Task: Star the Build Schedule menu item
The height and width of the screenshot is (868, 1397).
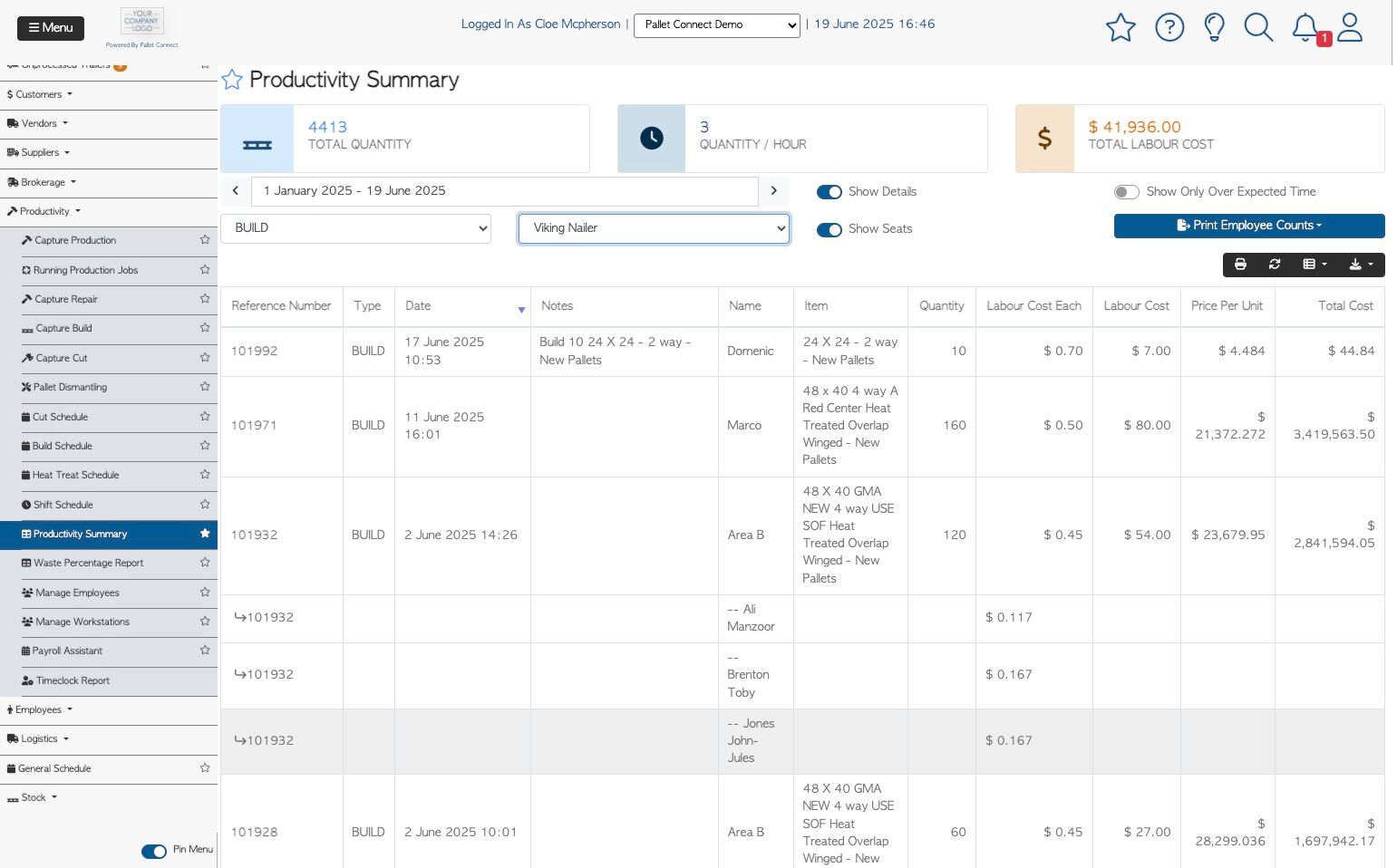Action: [x=205, y=446]
